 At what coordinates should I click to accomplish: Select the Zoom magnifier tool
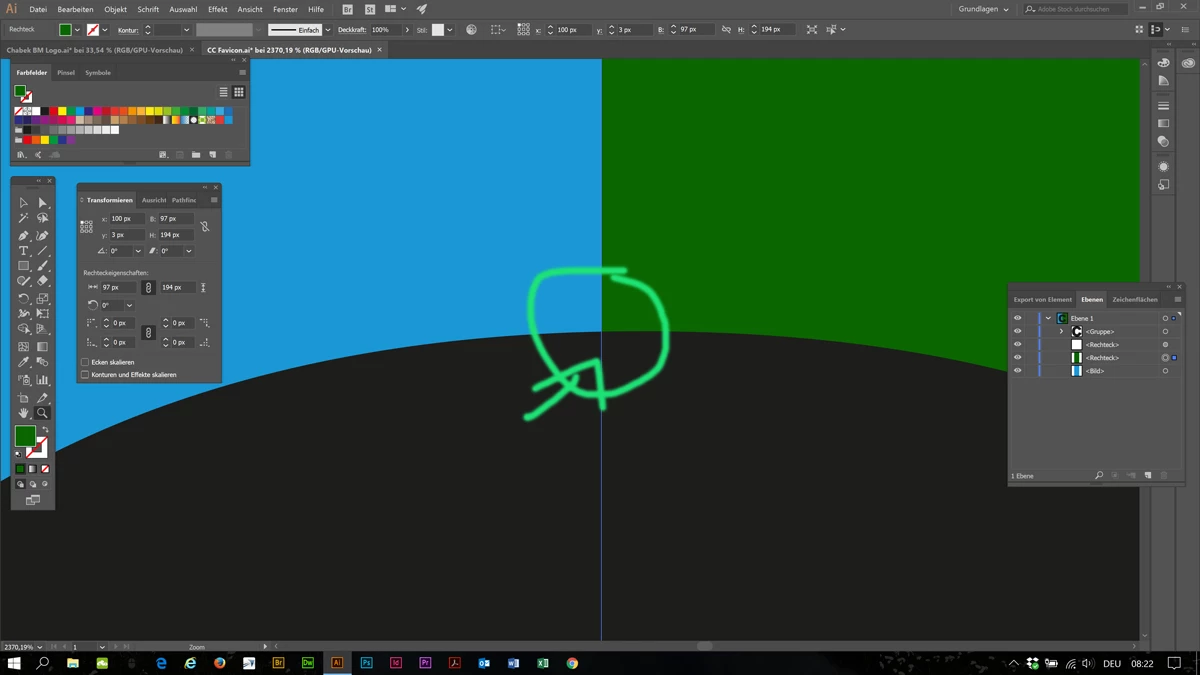click(x=42, y=413)
